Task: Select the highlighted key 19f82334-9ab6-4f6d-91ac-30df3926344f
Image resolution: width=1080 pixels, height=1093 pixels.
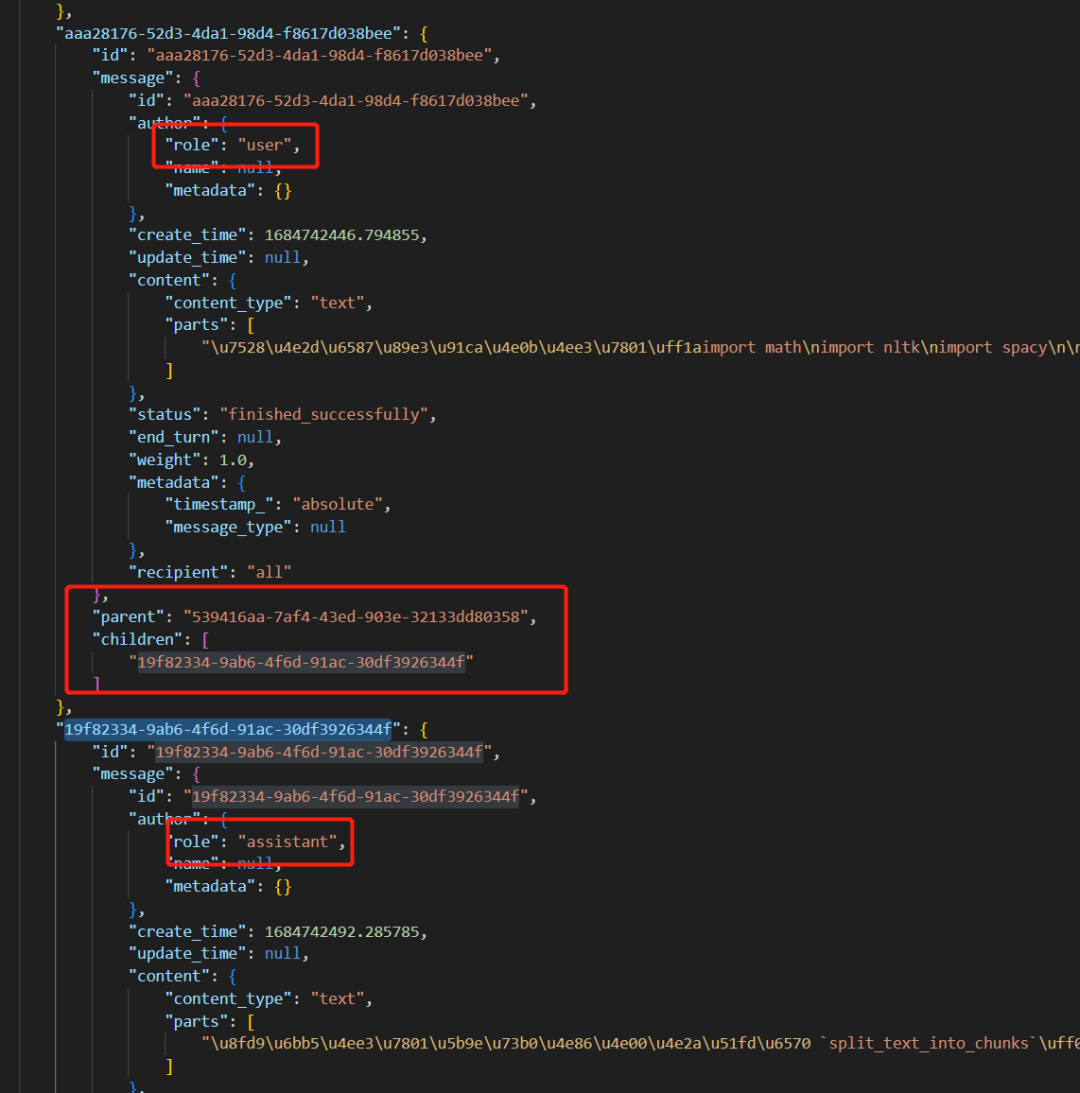Action: (228, 729)
